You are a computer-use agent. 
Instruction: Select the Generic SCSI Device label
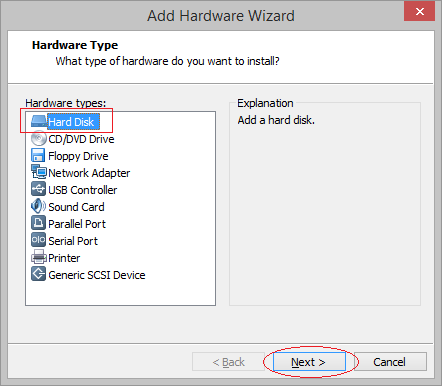[x=97, y=275]
